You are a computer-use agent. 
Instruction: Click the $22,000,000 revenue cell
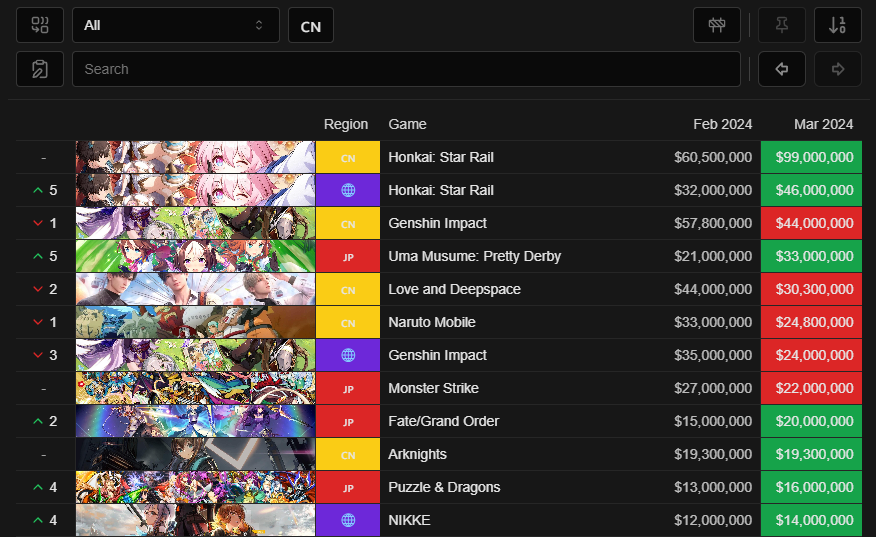point(811,388)
